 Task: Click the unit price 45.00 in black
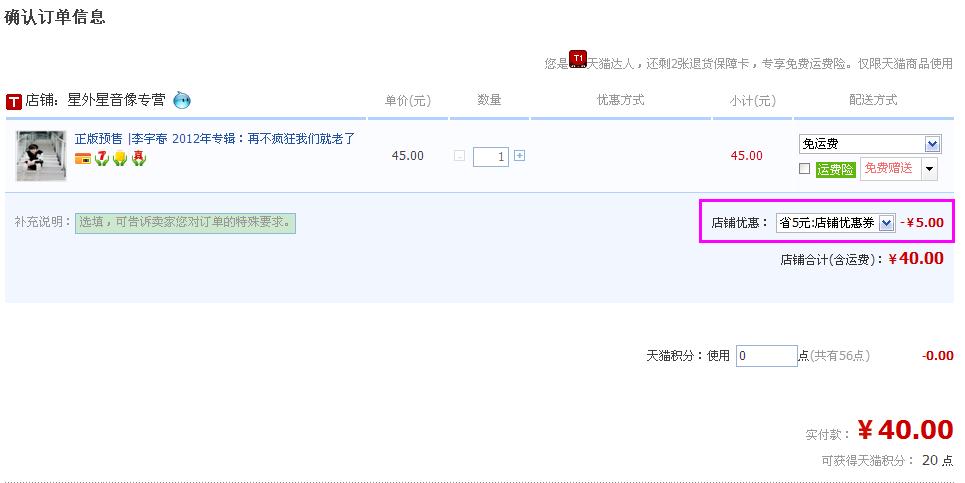407,156
